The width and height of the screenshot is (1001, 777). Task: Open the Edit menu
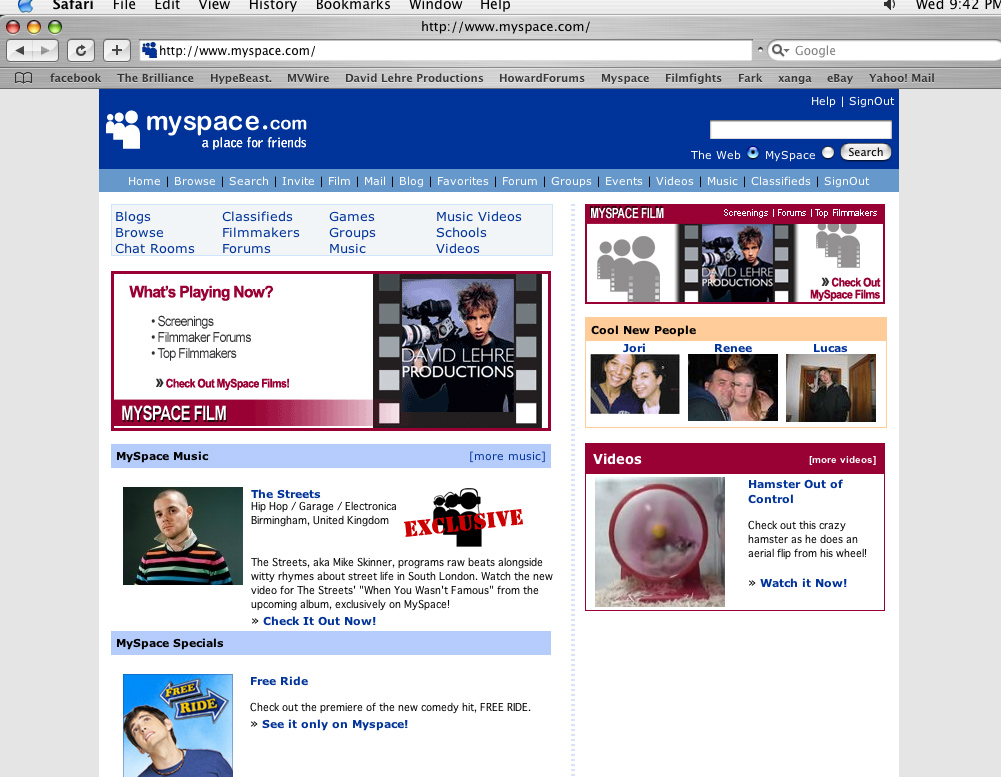167,6
